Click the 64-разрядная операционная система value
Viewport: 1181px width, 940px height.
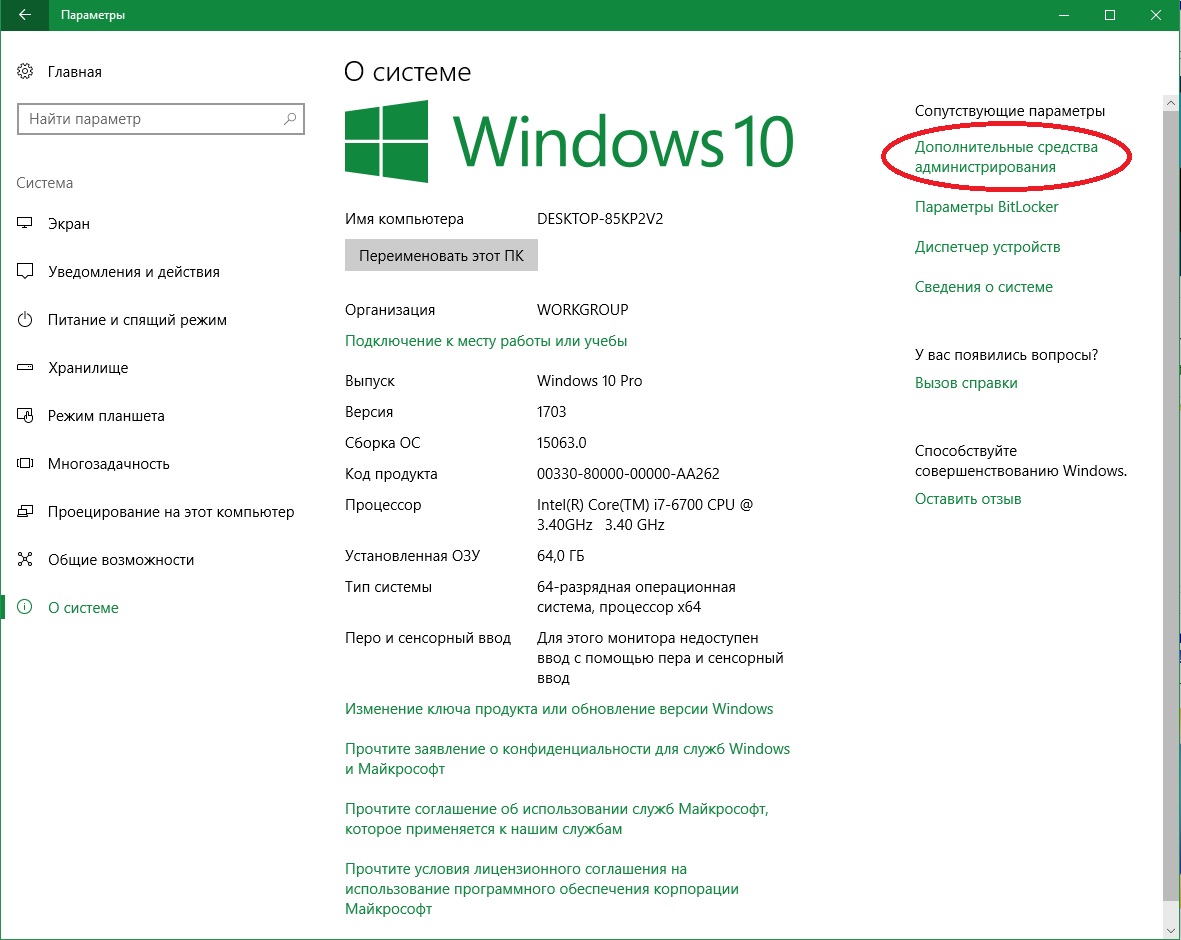point(636,597)
